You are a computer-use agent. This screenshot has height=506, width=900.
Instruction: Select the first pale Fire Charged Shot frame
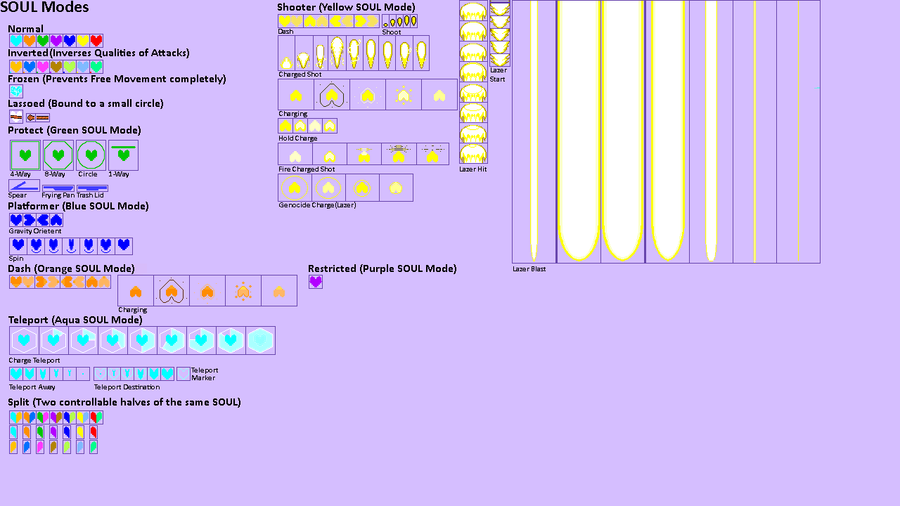click(295, 154)
